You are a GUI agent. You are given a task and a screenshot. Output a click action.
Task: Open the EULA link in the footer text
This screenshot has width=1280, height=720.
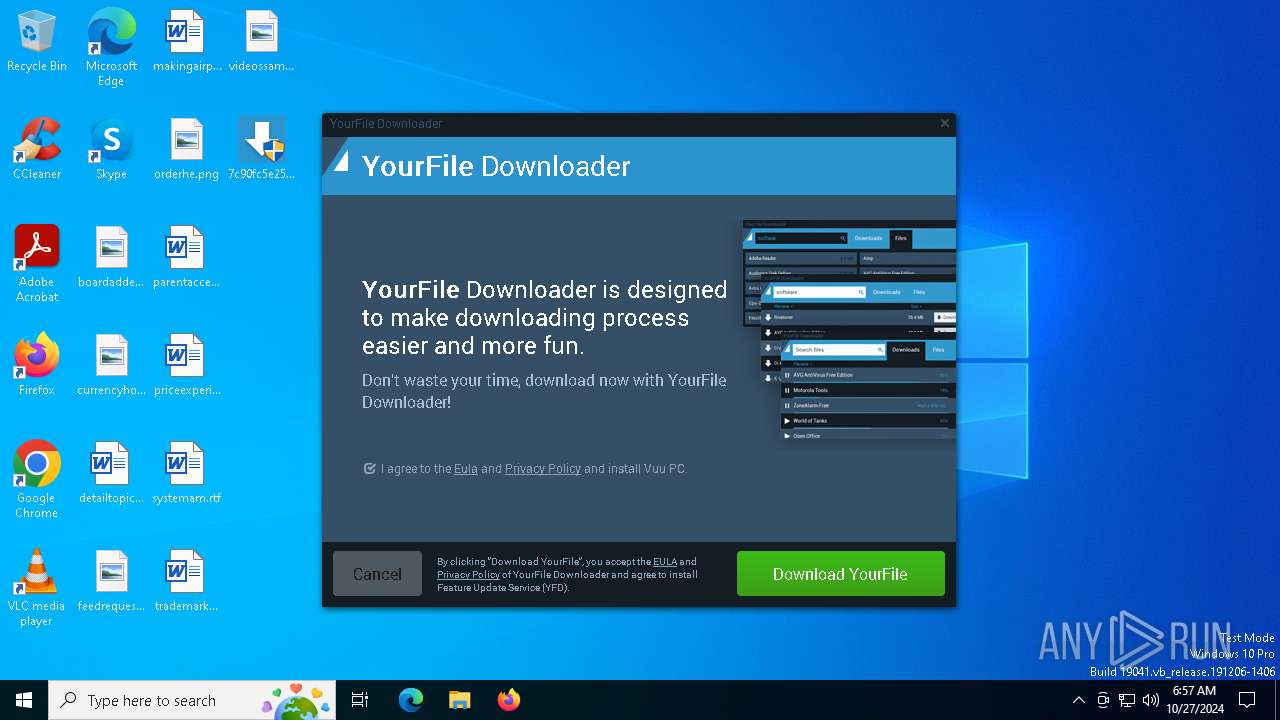tap(665, 562)
